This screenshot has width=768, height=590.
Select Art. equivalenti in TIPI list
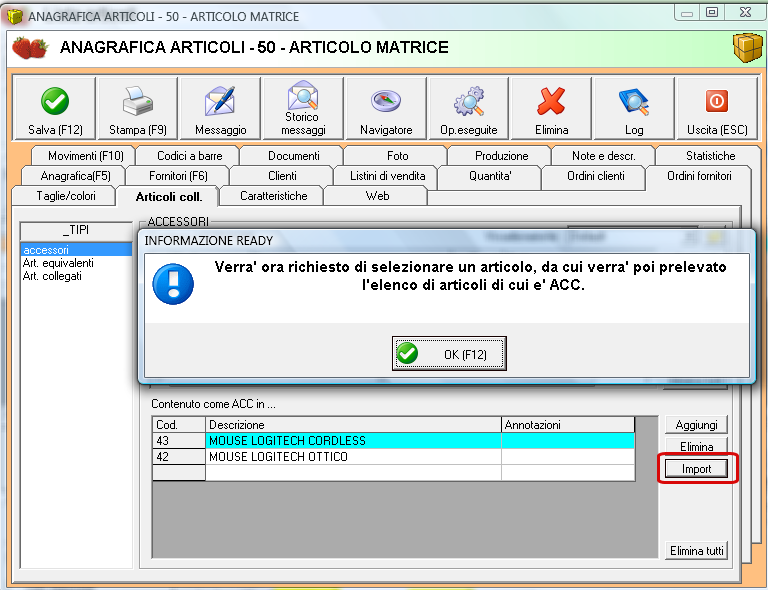[76, 263]
